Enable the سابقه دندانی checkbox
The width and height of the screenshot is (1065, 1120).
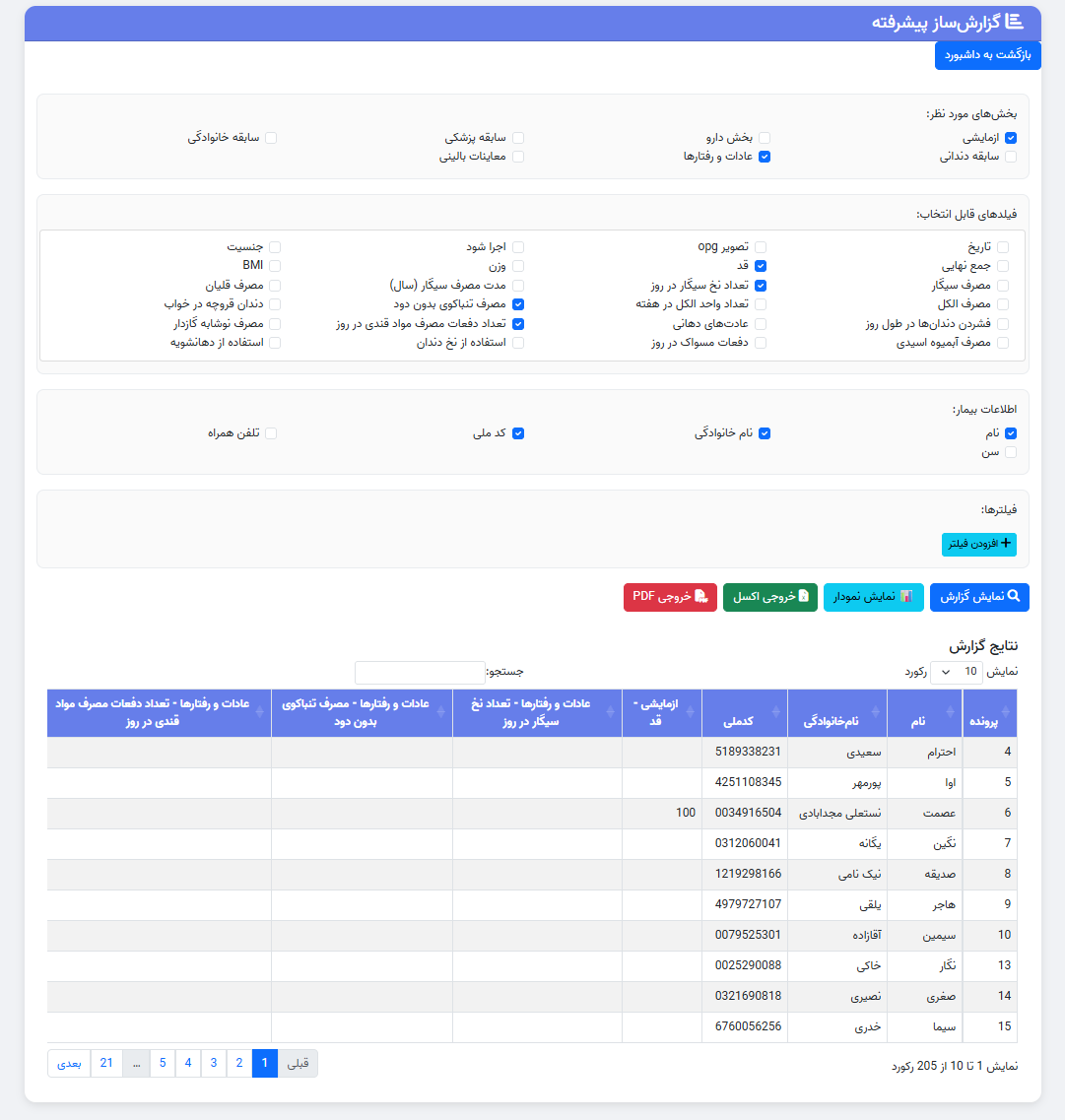point(1011,157)
